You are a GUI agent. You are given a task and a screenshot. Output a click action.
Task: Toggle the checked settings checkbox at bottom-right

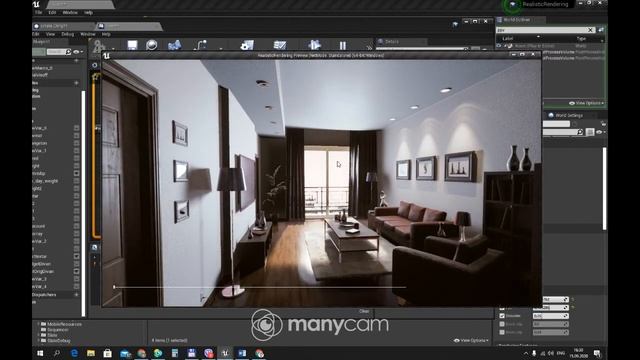(502, 316)
